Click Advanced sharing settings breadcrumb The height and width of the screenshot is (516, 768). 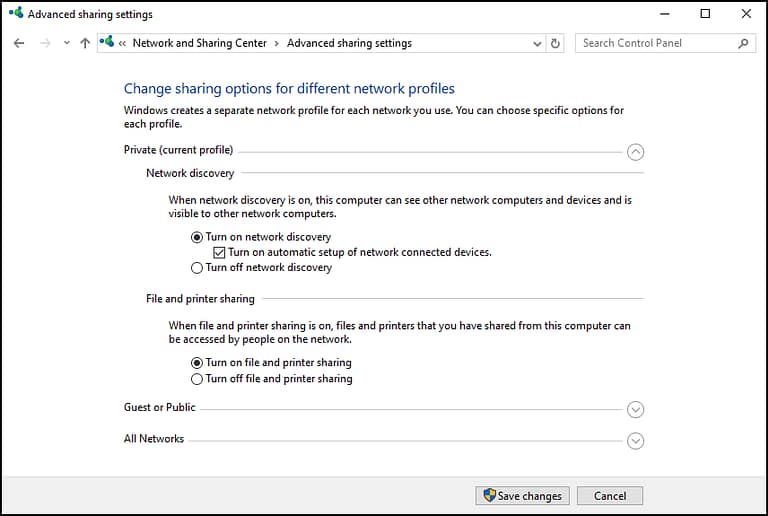pos(349,43)
